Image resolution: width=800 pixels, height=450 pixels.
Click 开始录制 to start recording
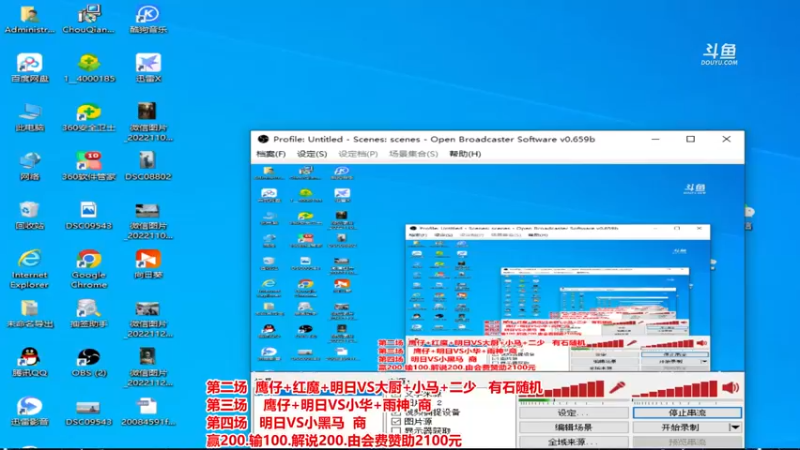click(681, 427)
